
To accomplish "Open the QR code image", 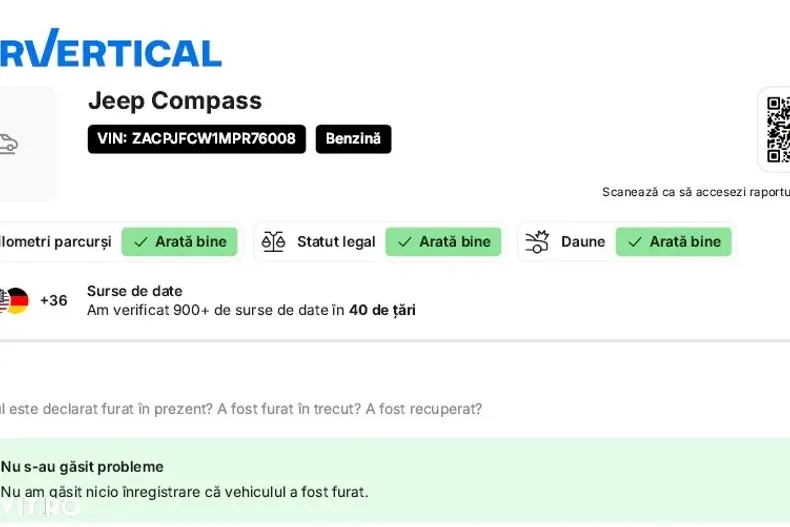I will point(778,130).
